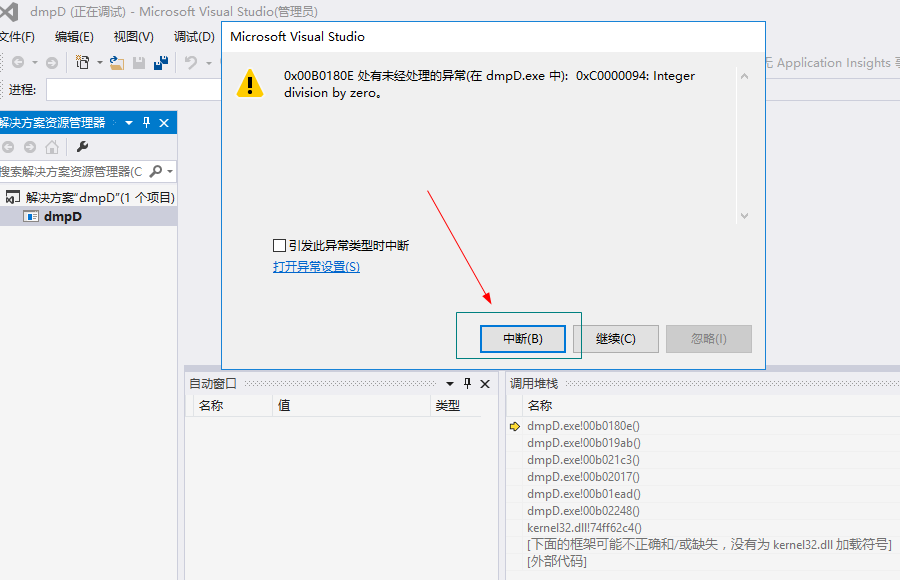Viewport: 900px width, 580px height.
Task: Click the yellow warning icon in the exception dialog
Action: pos(250,81)
